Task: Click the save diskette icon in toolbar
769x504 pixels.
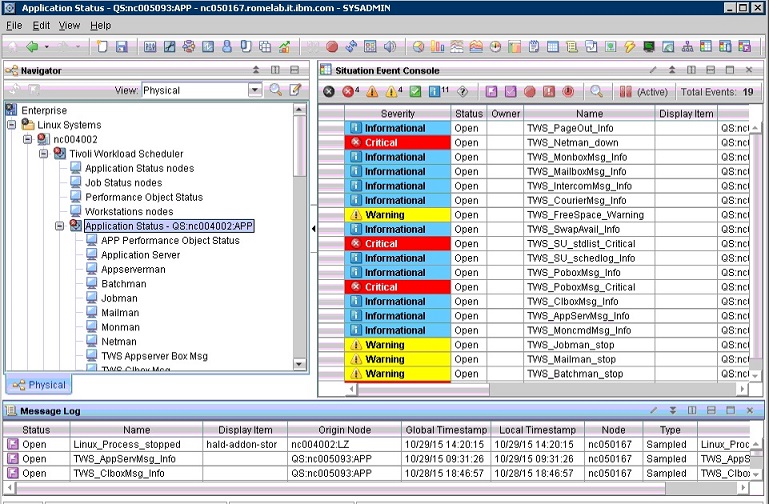Action: pyautogui.click(x=121, y=46)
